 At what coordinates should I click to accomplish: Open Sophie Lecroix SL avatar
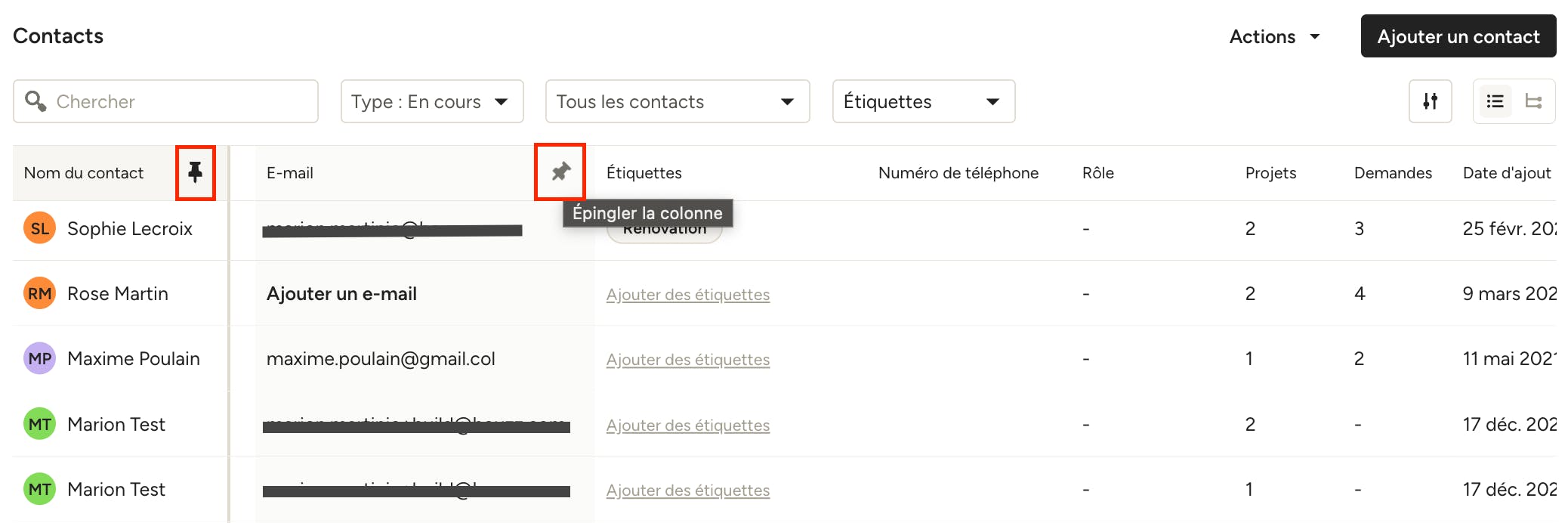(x=40, y=228)
